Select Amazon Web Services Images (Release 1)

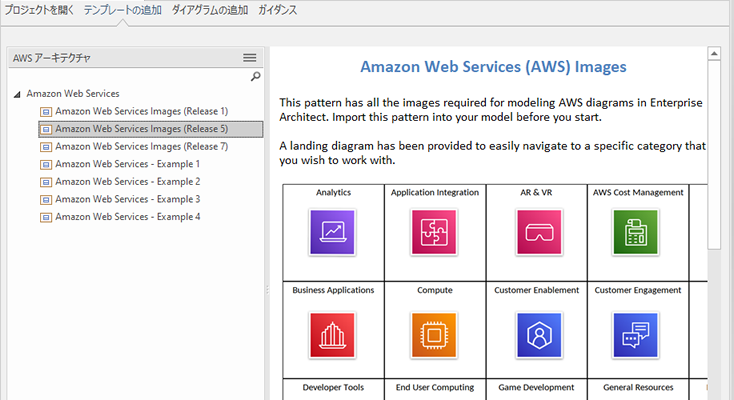(x=141, y=111)
